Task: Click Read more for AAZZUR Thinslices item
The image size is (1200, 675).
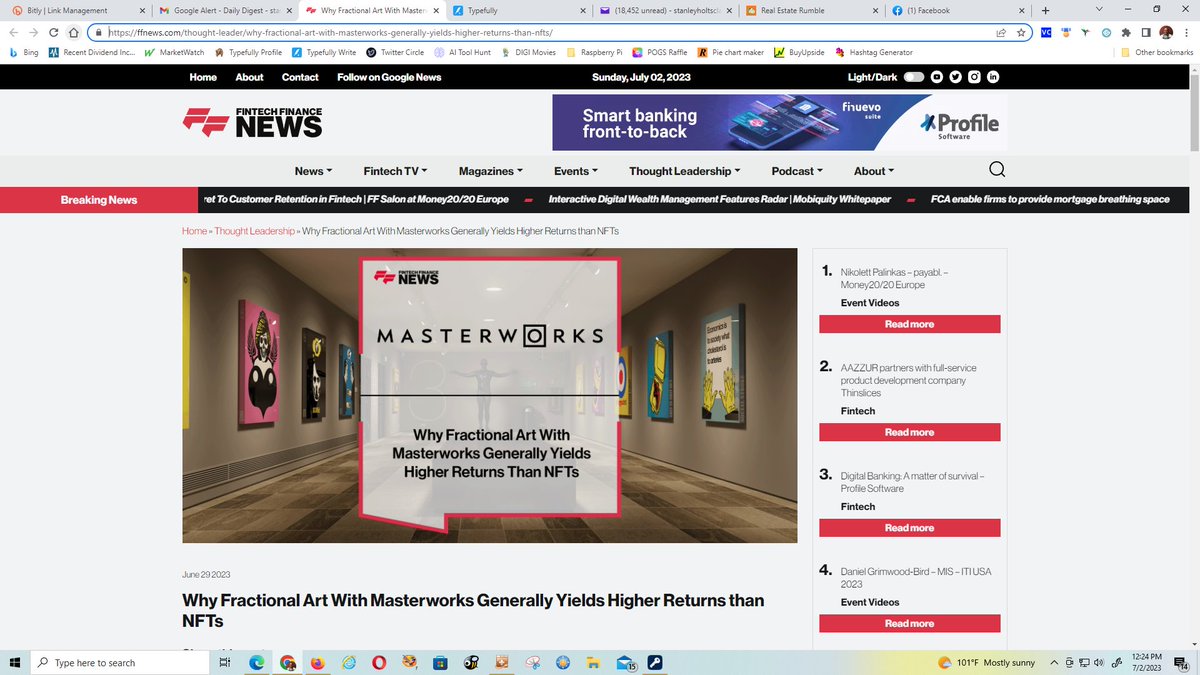Action: coord(909,432)
